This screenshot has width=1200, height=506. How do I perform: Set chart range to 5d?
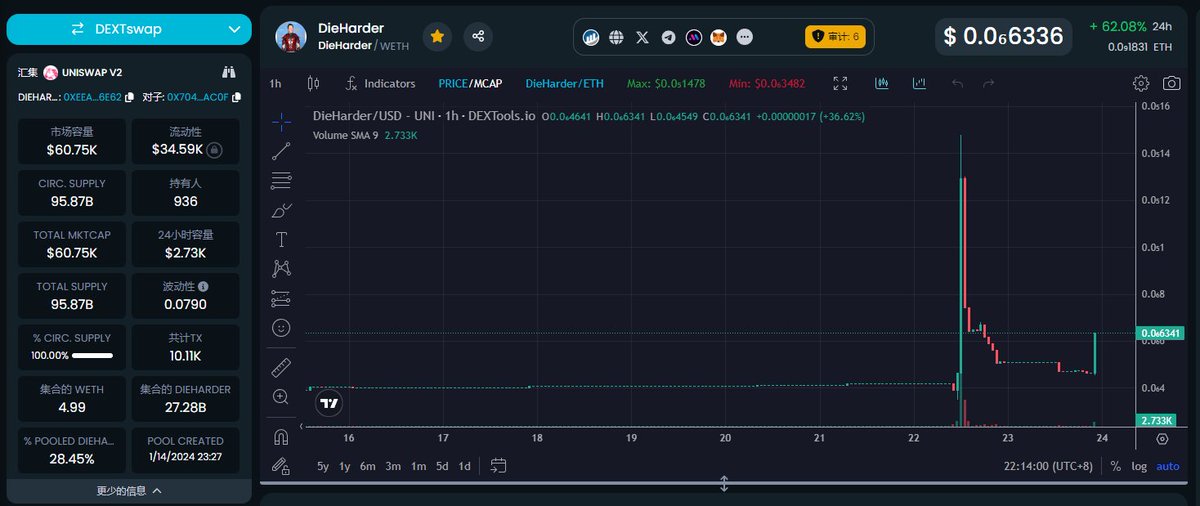click(442, 466)
